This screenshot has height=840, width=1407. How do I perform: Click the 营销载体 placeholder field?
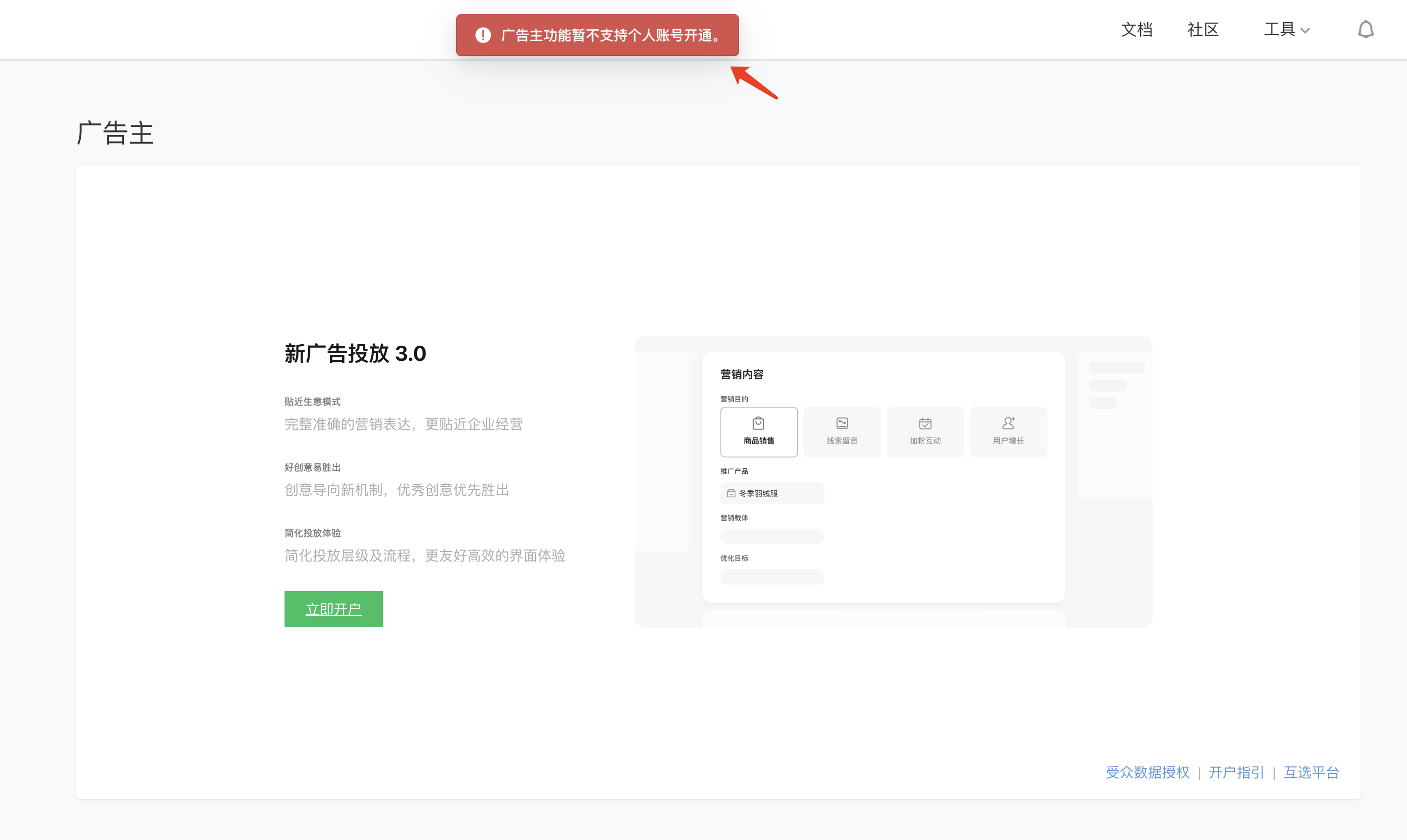click(772, 536)
